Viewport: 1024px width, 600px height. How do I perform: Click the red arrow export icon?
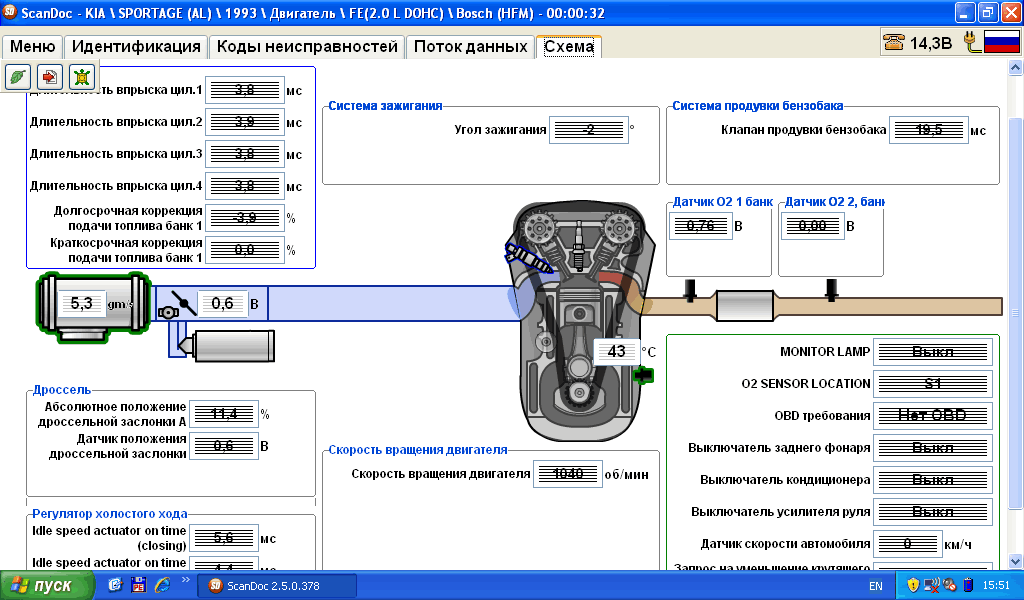point(50,77)
